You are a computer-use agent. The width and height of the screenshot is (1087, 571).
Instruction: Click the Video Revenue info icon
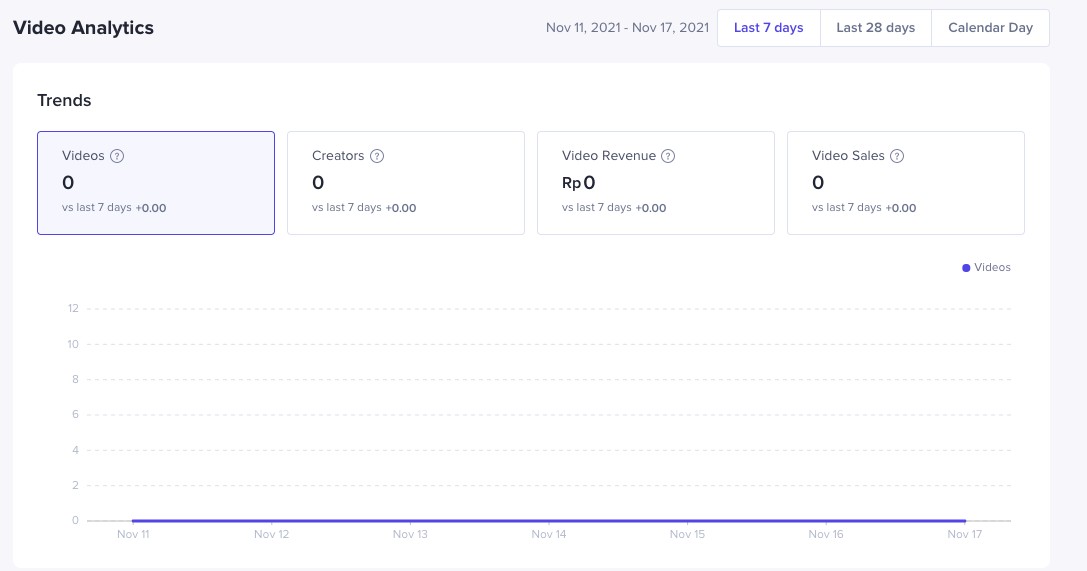coord(668,156)
